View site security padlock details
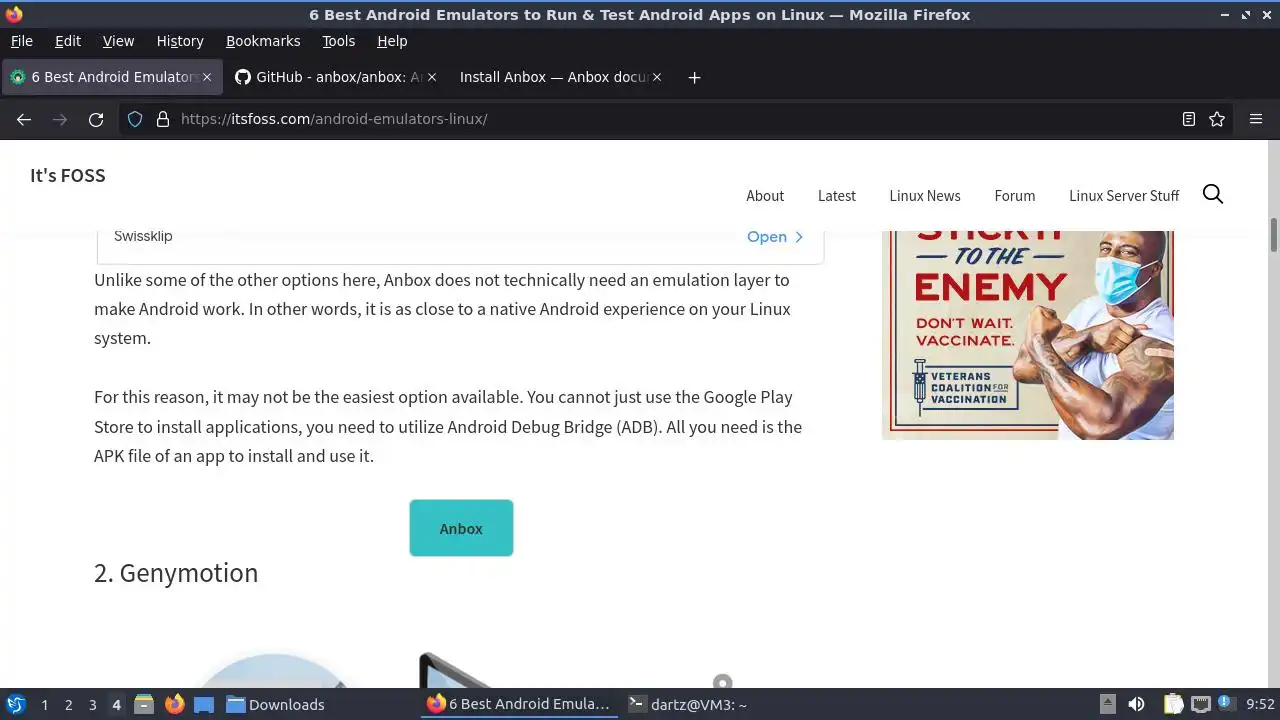The width and height of the screenshot is (1280, 720). point(163,119)
